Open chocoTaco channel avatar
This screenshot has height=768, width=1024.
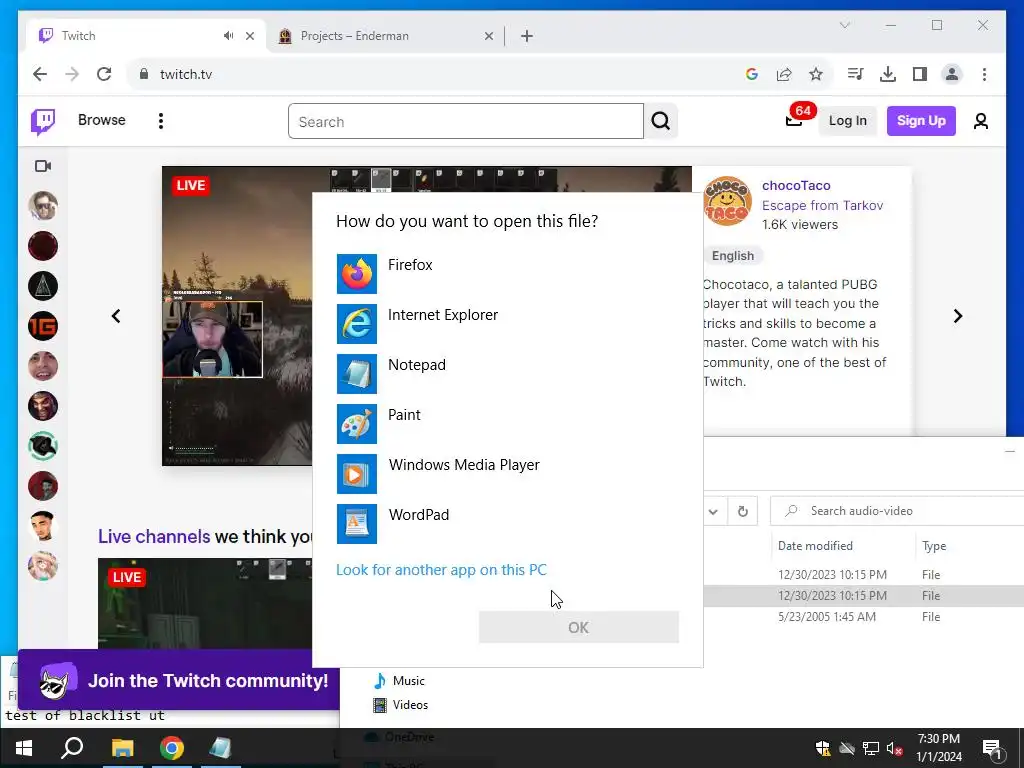coord(728,201)
